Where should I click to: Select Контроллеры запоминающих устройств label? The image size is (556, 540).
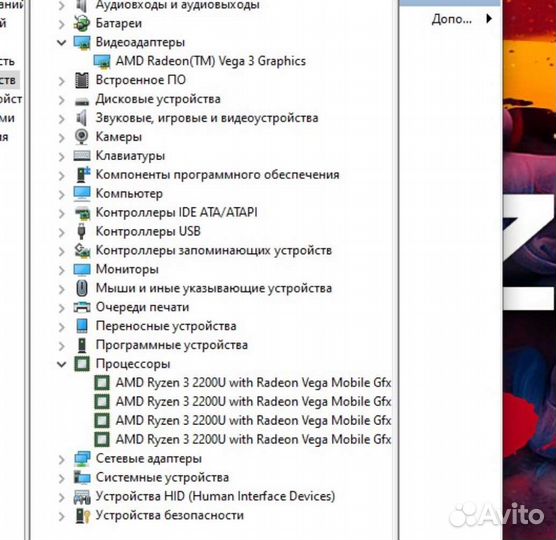click(214, 250)
